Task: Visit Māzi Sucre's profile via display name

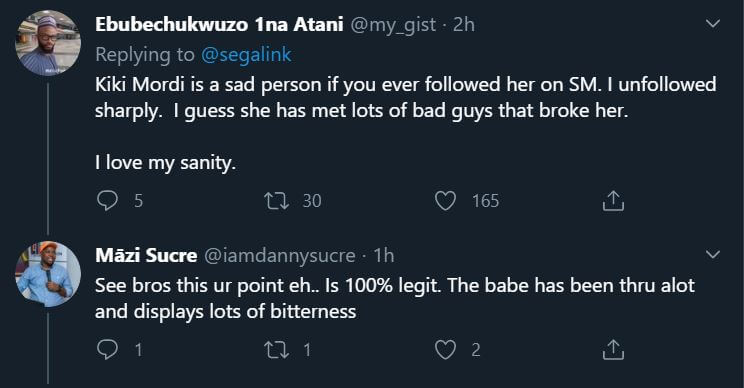Action: 146,255
